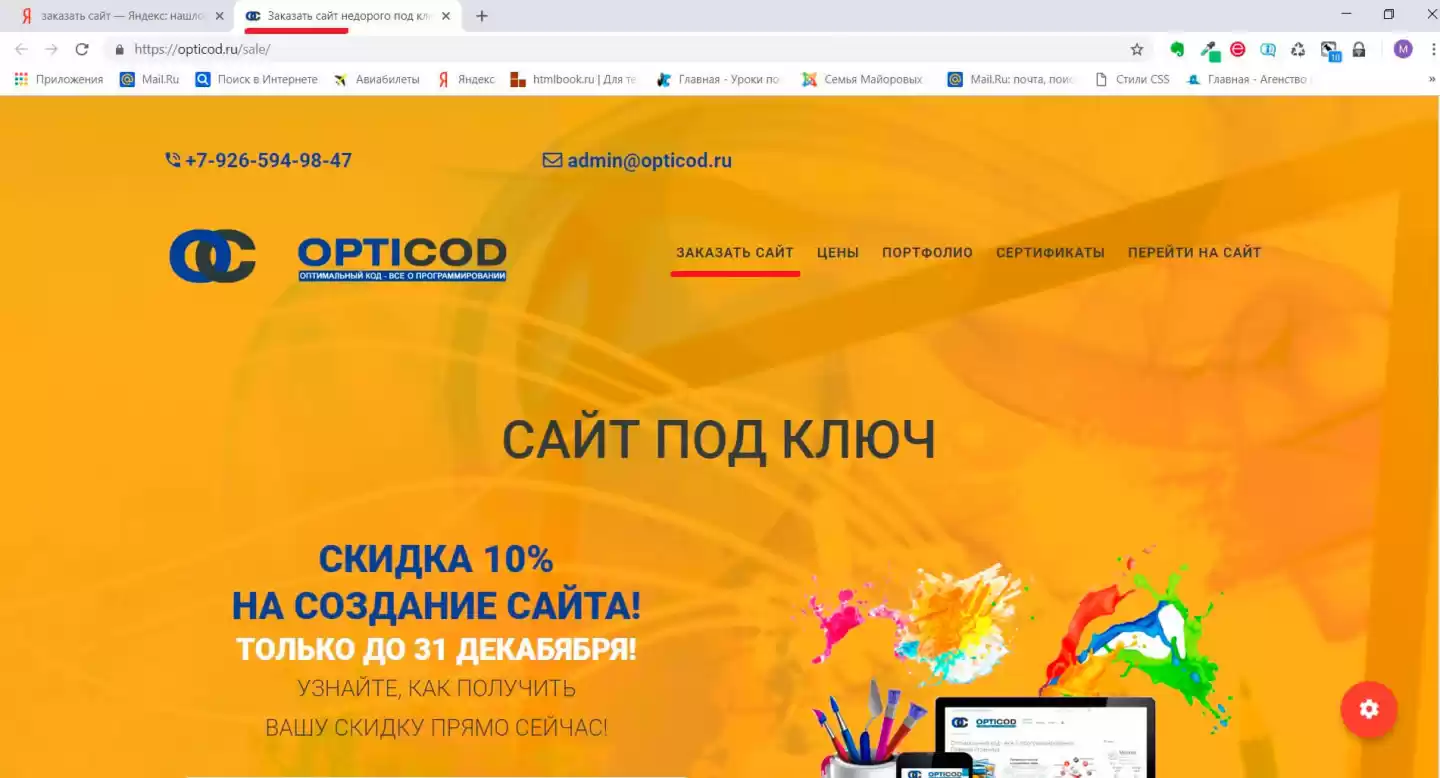Click the НА СОЗДАНИЕ САЙТА! text
1440x778 pixels.
pyautogui.click(x=436, y=605)
